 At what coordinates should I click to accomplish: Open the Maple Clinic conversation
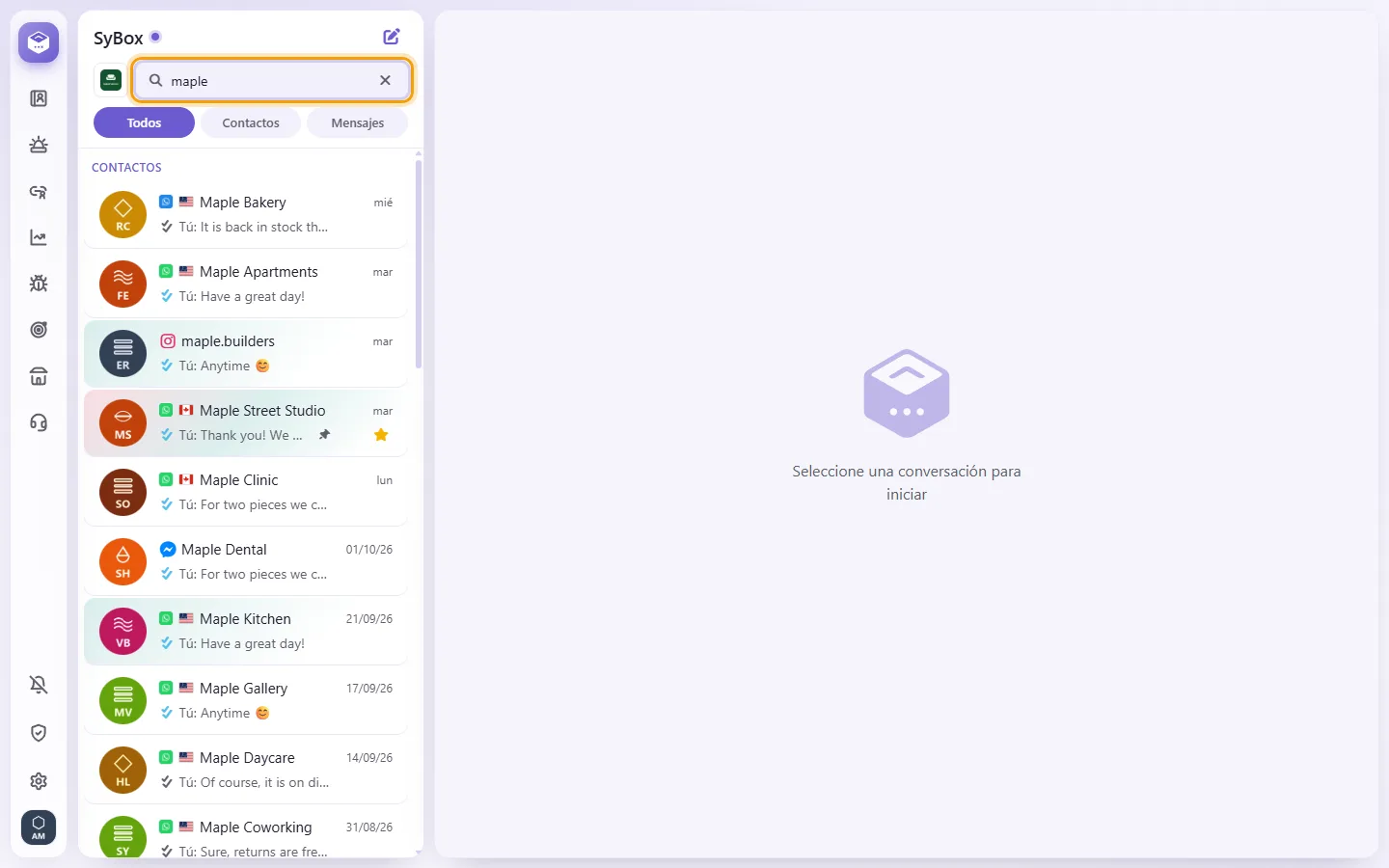pyautogui.click(x=246, y=492)
